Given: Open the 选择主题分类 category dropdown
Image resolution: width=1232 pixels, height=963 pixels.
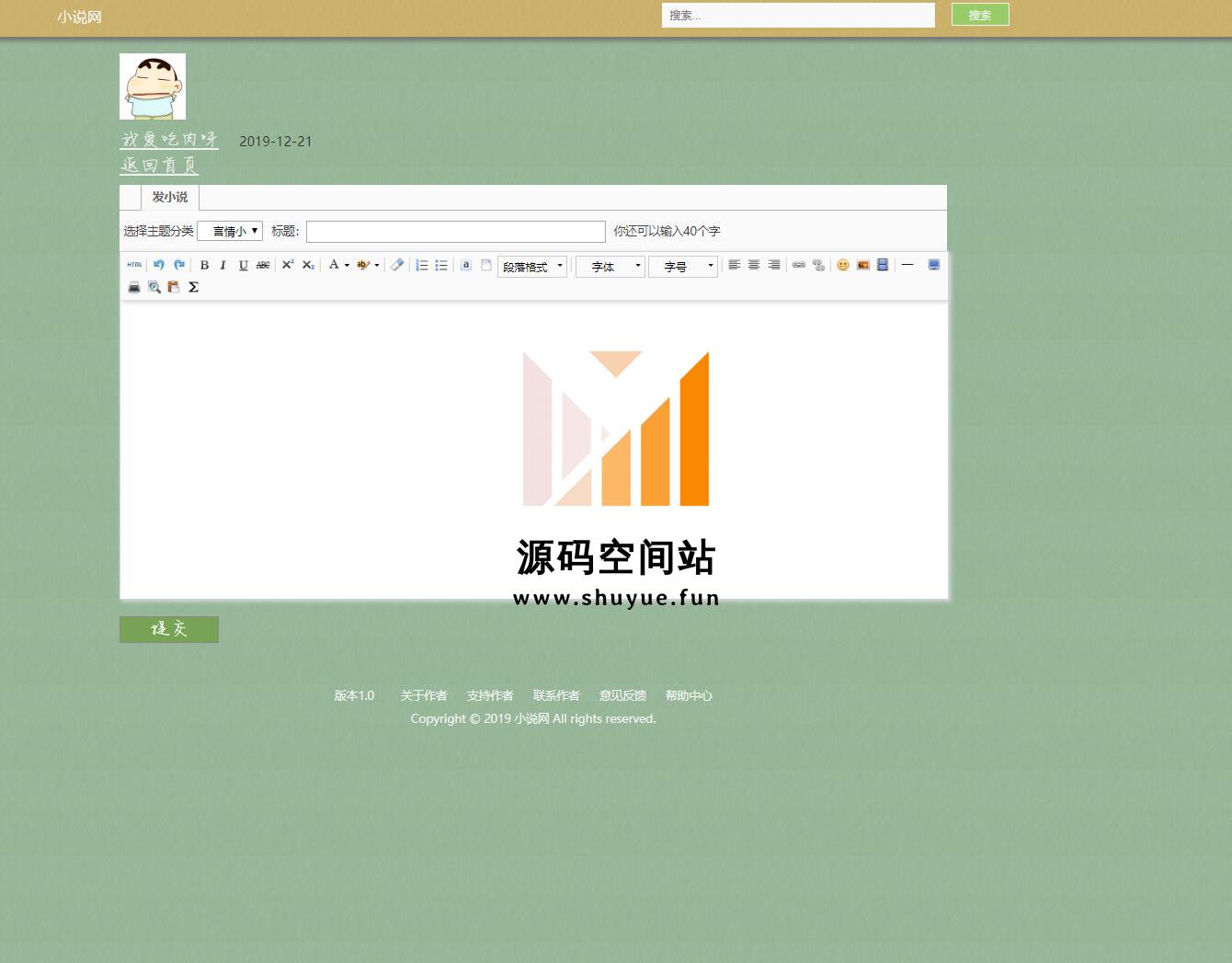Looking at the screenshot, I should pos(230,231).
